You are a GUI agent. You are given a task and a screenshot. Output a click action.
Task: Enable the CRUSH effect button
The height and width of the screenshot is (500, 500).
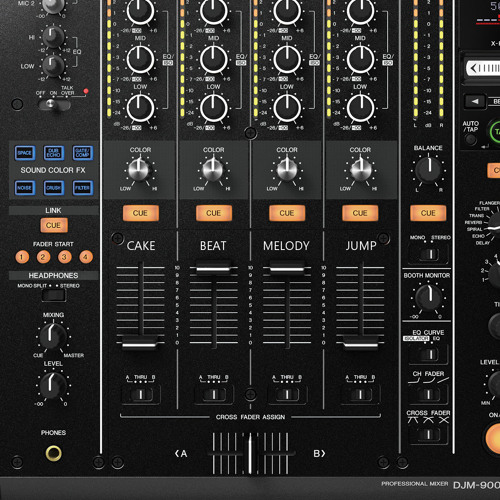click(x=54, y=188)
